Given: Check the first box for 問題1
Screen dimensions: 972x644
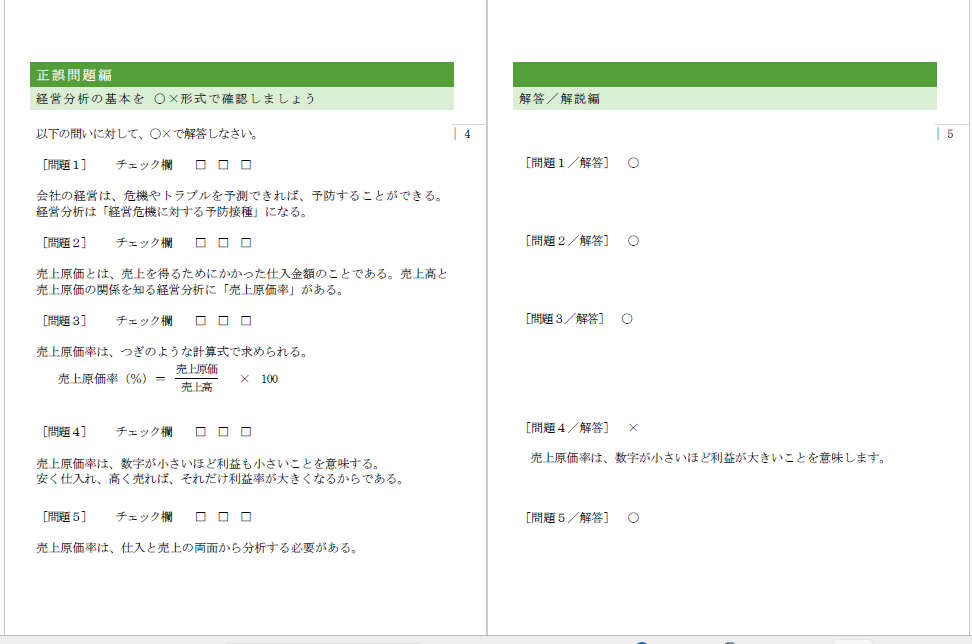Looking at the screenshot, I should pyautogui.click(x=201, y=164).
